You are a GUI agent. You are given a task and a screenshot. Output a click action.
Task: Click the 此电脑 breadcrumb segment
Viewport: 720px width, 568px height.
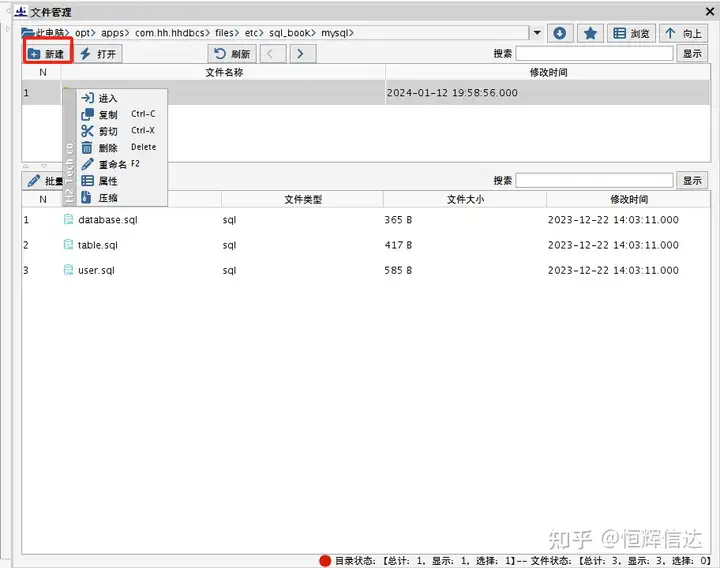click(x=52, y=33)
